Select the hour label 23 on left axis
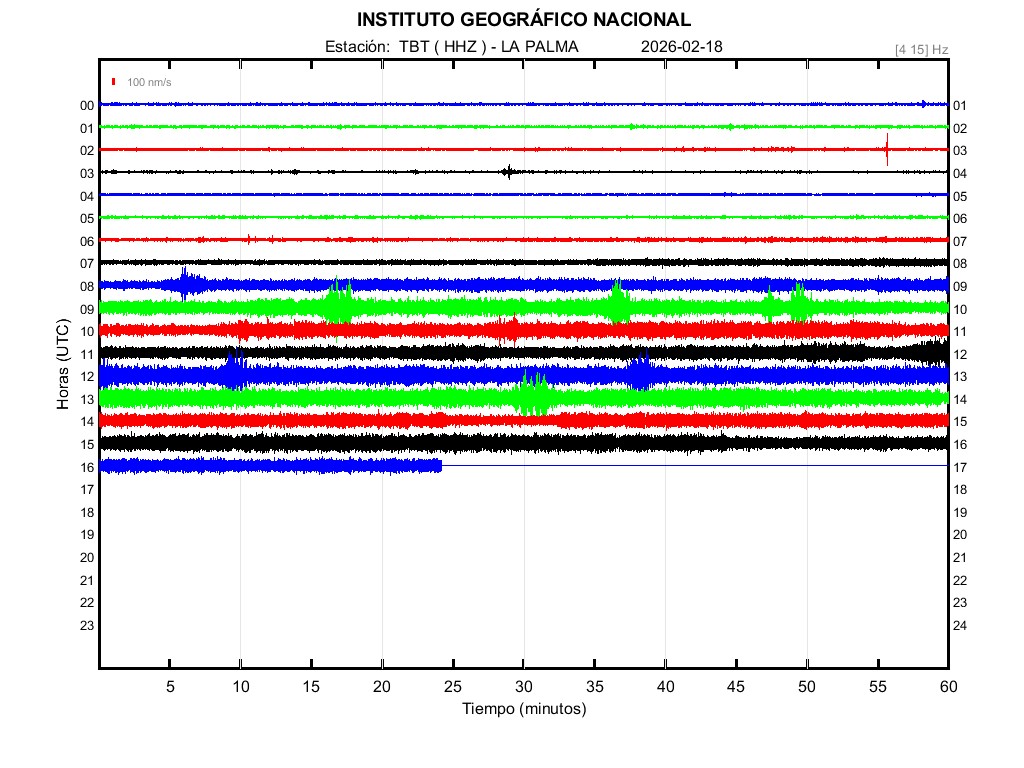The width and height of the screenshot is (1024, 768). tap(87, 625)
